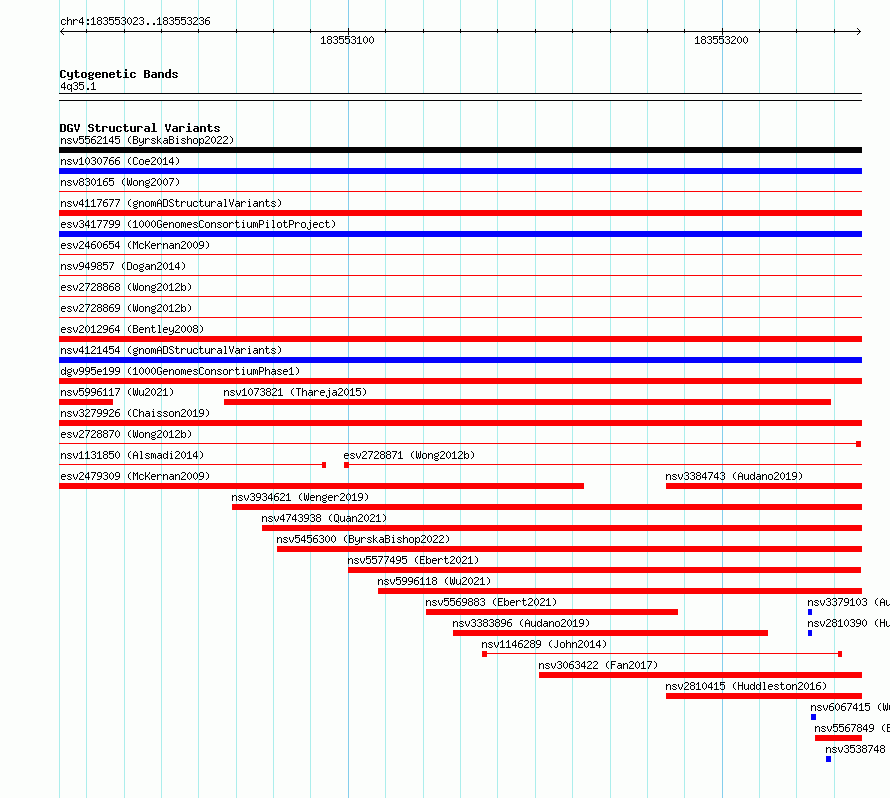Click the ruler's left arrow end

click(x=62, y=31)
